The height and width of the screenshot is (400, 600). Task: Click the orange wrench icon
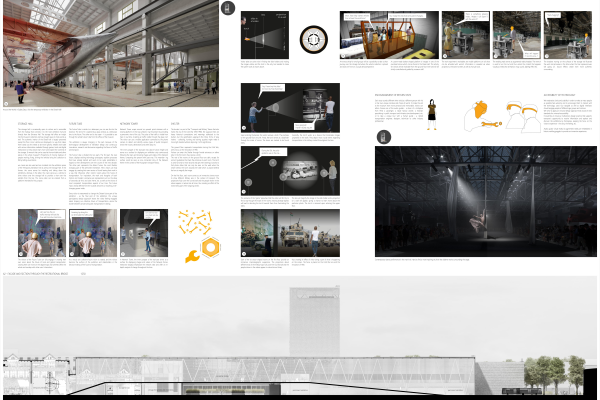coord(192,256)
